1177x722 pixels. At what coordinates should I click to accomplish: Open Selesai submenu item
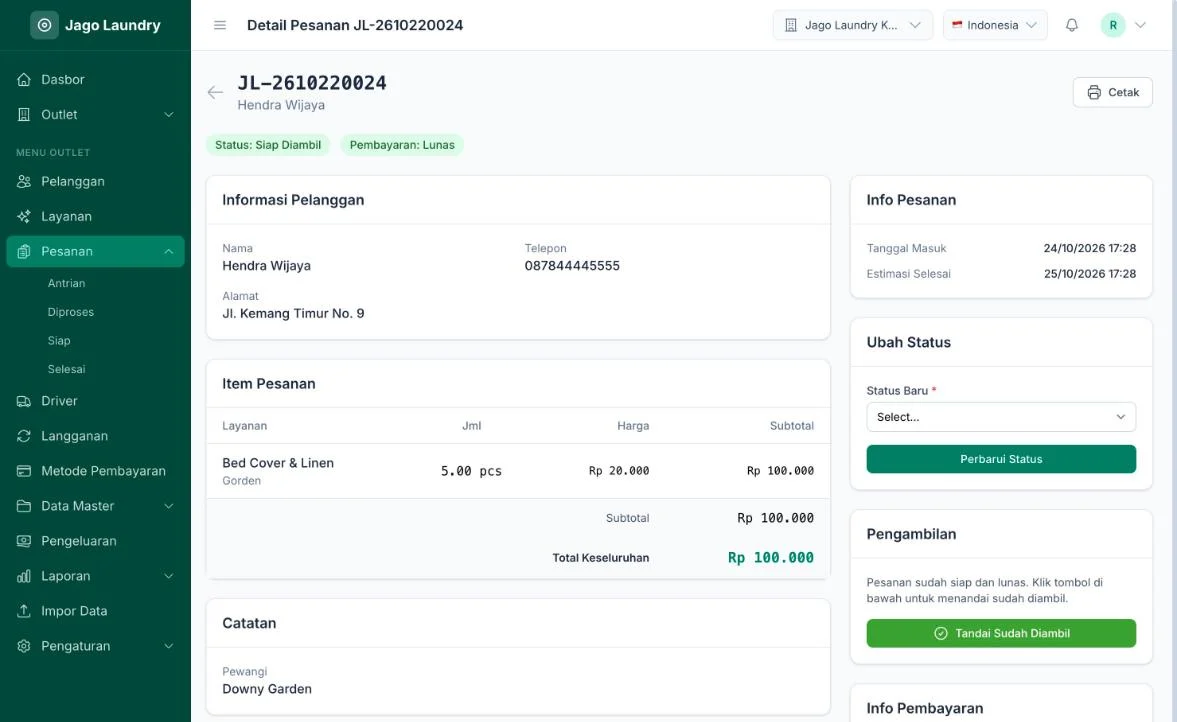(67, 369)
